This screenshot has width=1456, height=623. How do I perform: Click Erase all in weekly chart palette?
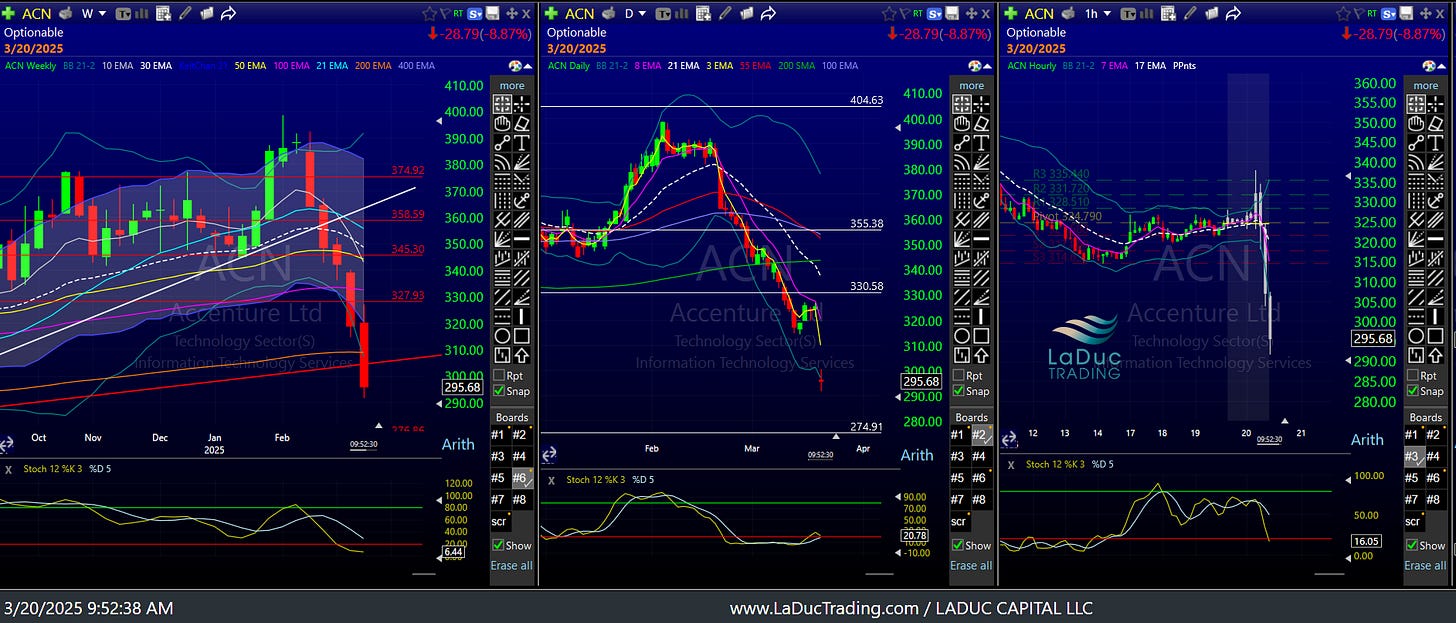511,565
